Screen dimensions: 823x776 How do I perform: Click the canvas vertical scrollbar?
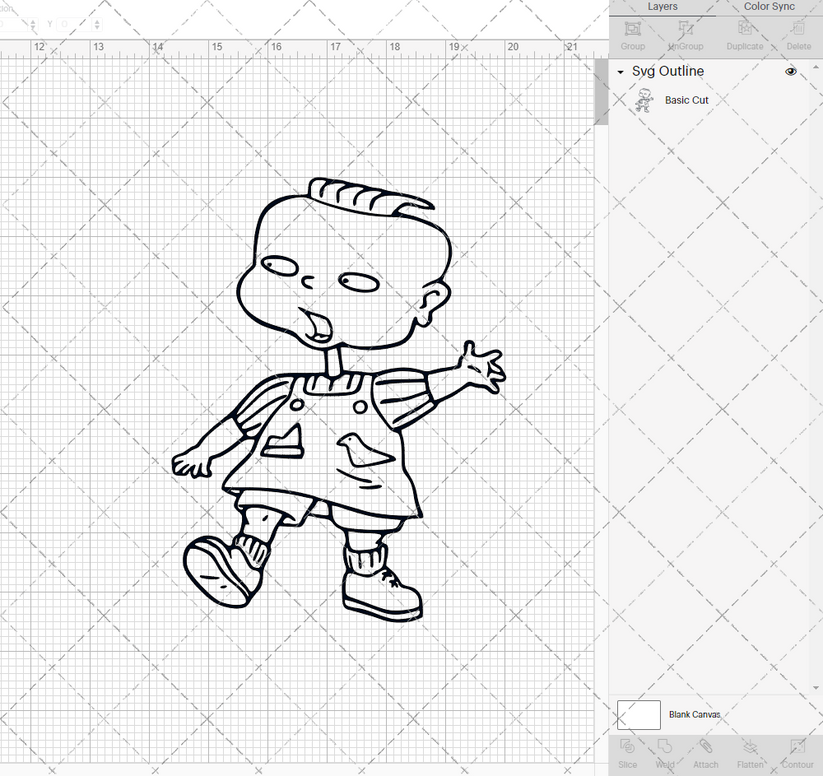[x=601, y=90]
